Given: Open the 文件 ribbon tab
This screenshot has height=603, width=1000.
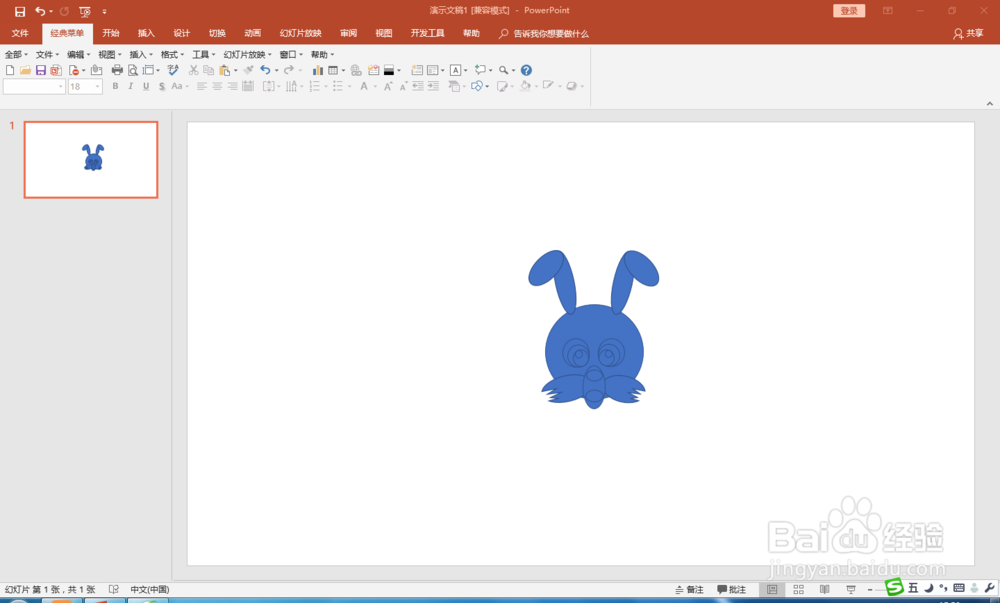Looking at the screenshot, I should (20, 33).
